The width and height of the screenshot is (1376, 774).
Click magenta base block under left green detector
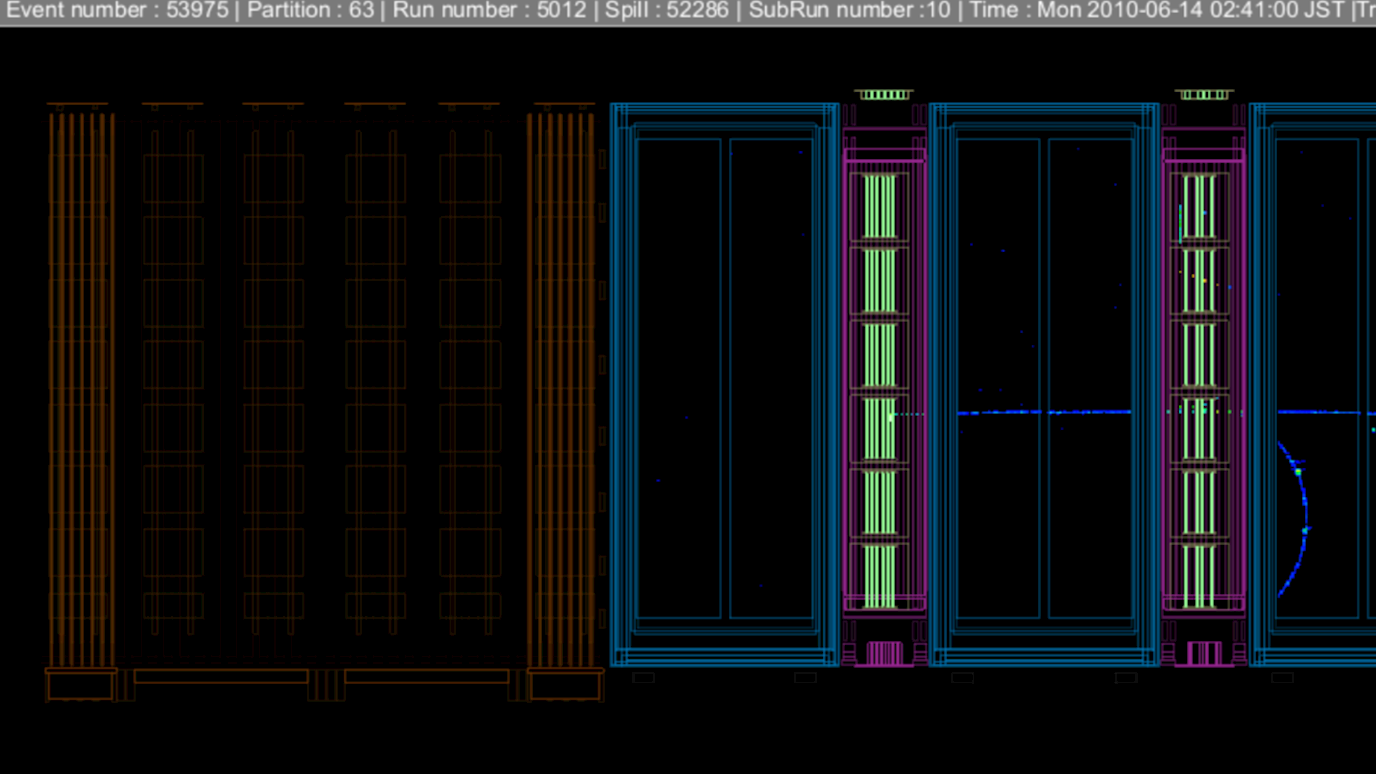883,653
